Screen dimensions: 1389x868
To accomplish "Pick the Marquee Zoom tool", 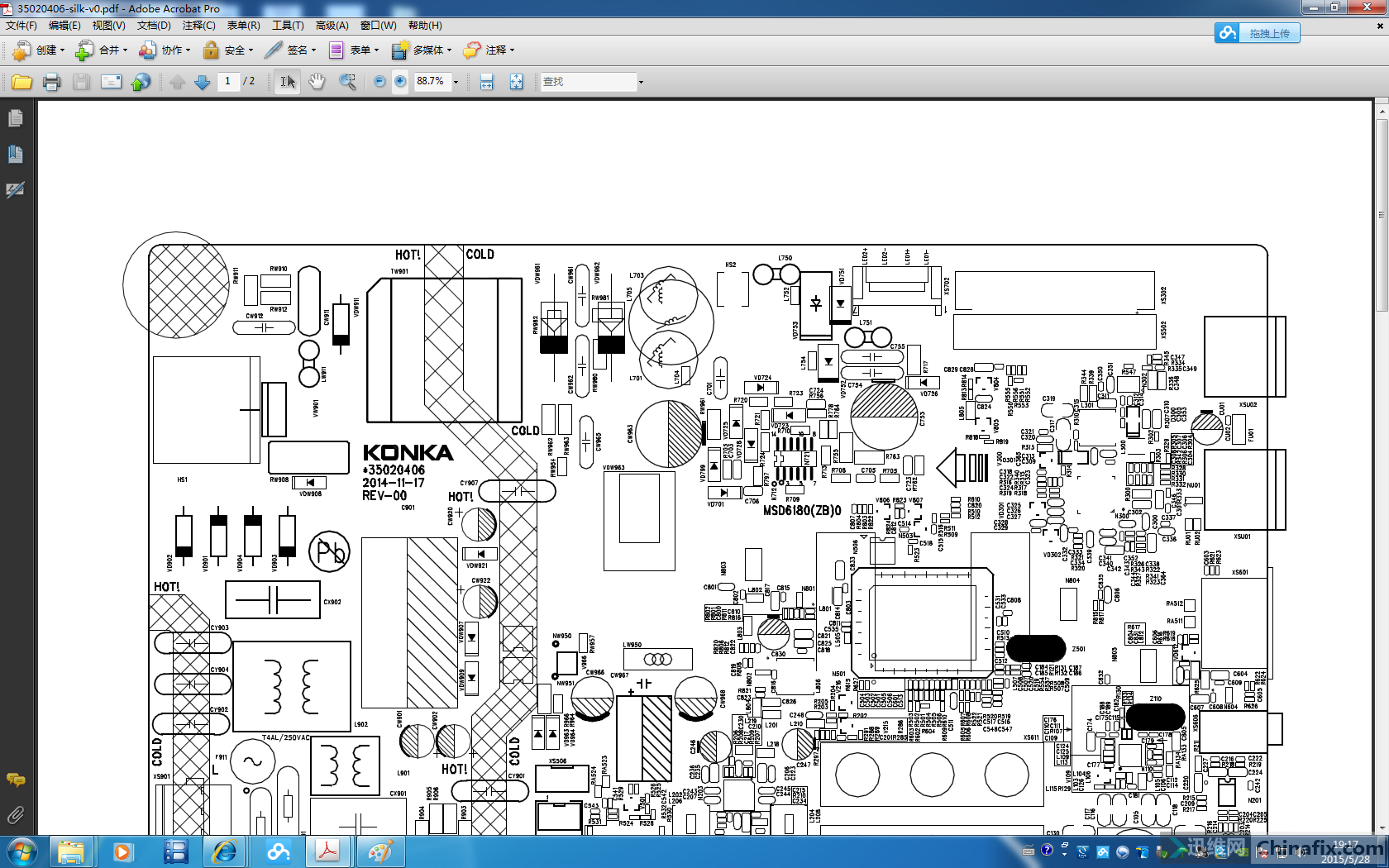I will pyautogui.click(x=347, y=82).
